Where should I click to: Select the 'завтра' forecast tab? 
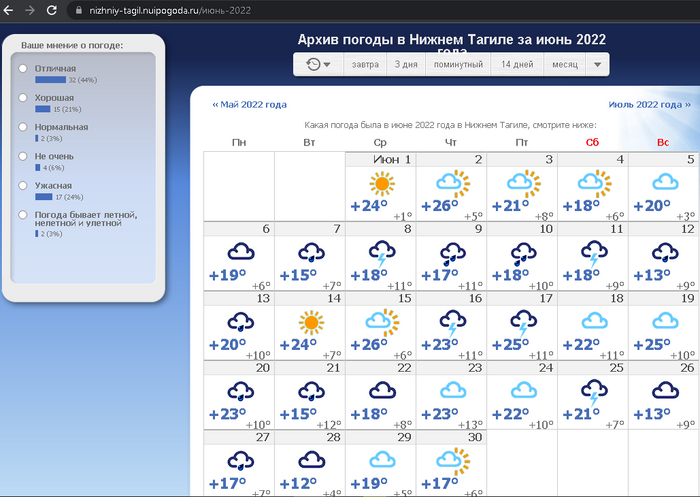[365, 64]
